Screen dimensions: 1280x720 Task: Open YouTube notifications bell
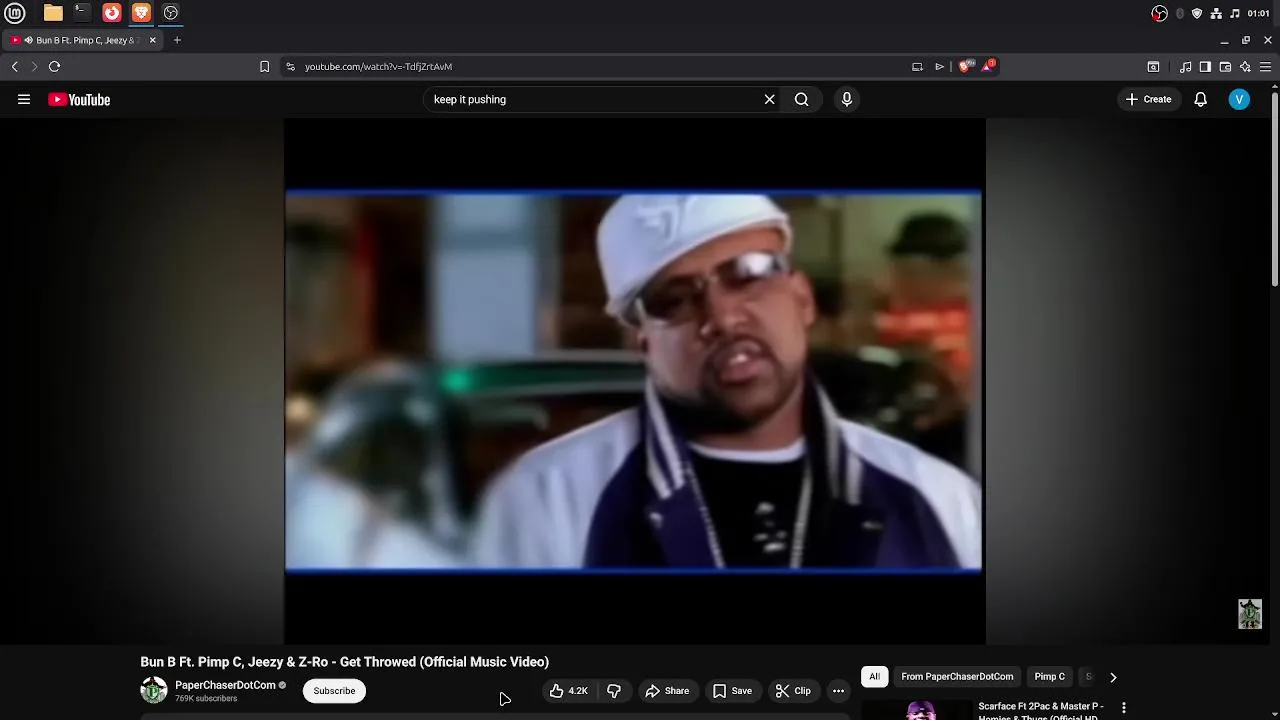[1201, 99]
